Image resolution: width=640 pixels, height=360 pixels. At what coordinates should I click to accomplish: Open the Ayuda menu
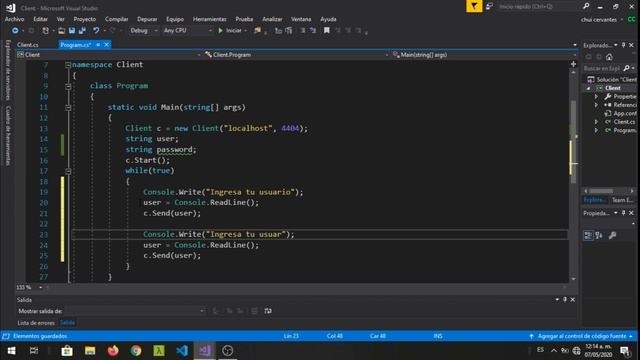pyautogui.click(x=328, y=19)
